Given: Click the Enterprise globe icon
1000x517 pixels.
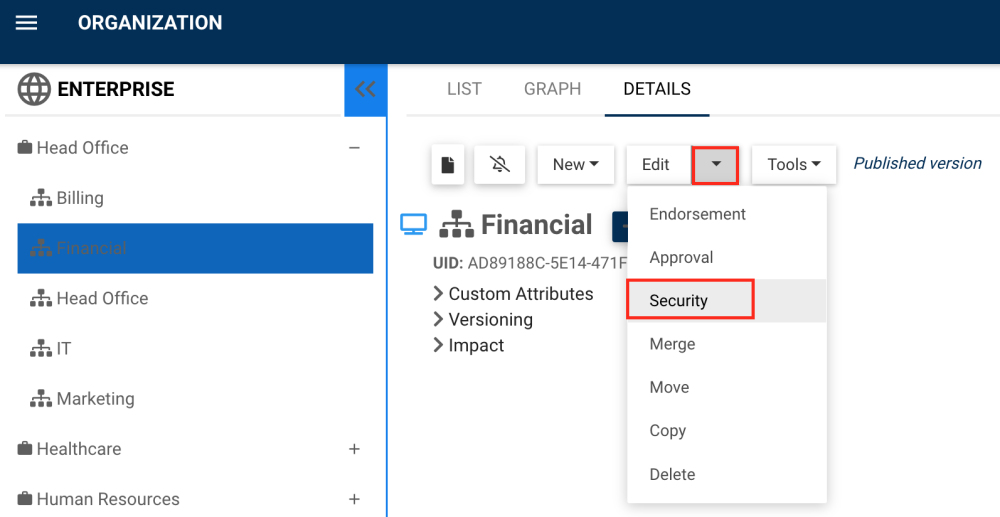Looking at the screenshot, I should (x=34, y=89).
